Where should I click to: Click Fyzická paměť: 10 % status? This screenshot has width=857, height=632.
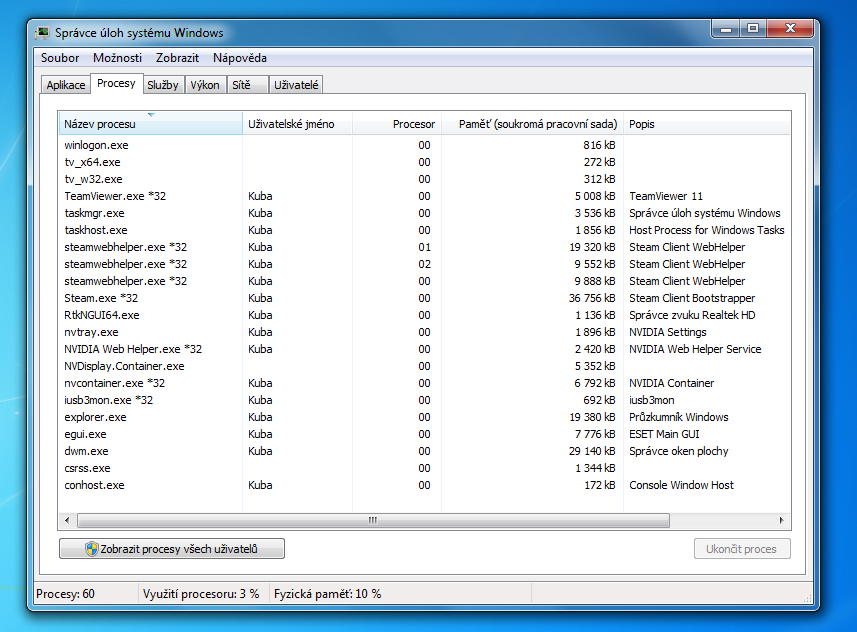coord(327,594)
